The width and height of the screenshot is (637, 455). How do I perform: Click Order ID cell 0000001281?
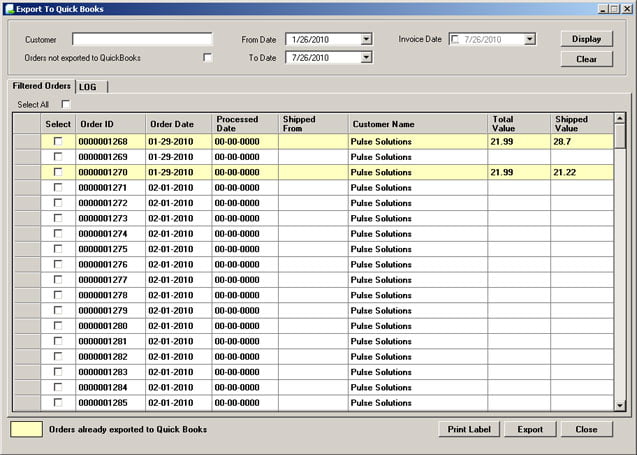(x=110, y=341)
